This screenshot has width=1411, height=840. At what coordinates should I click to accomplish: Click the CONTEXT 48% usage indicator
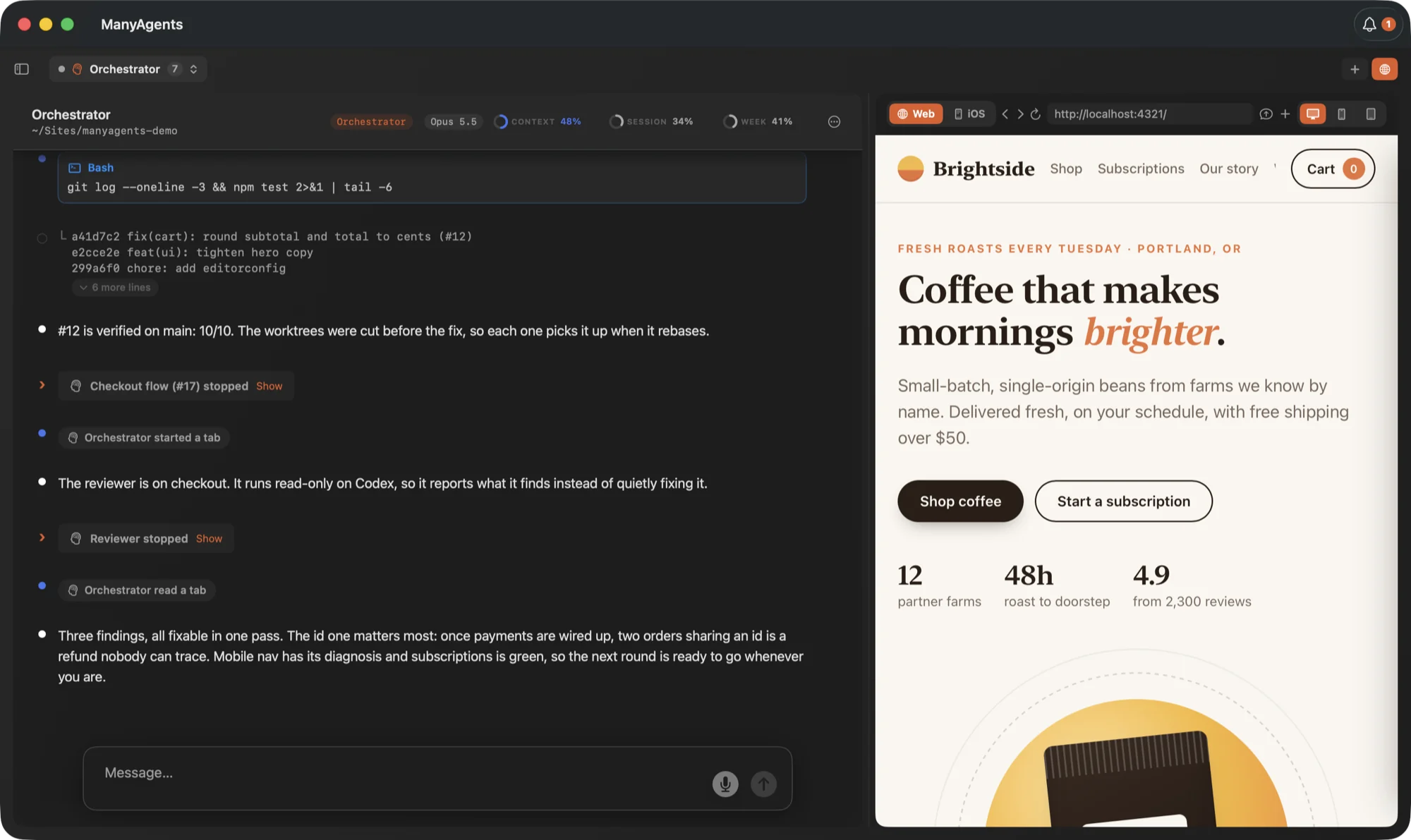(538, 121)
